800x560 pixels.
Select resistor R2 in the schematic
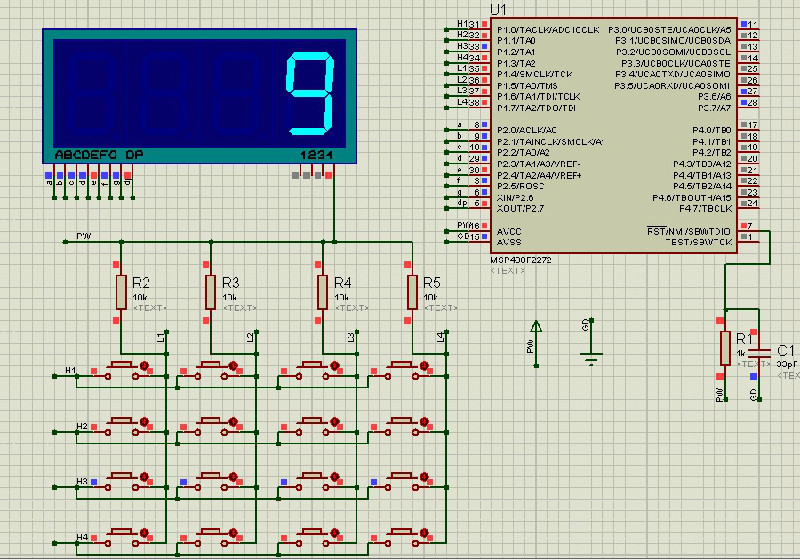tap(121, 292)
